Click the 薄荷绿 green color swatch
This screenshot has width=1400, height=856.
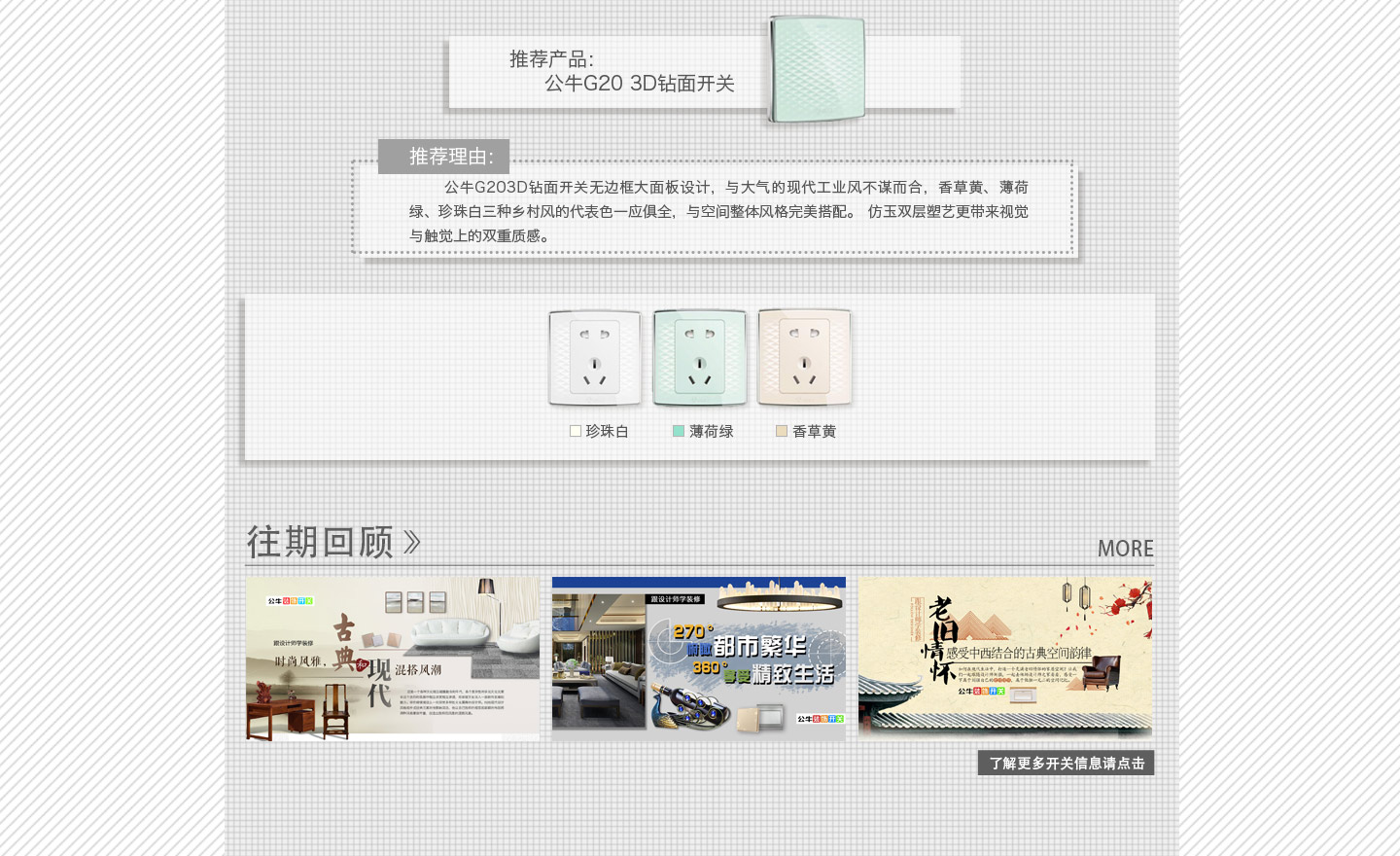click(x=679, y=431)
